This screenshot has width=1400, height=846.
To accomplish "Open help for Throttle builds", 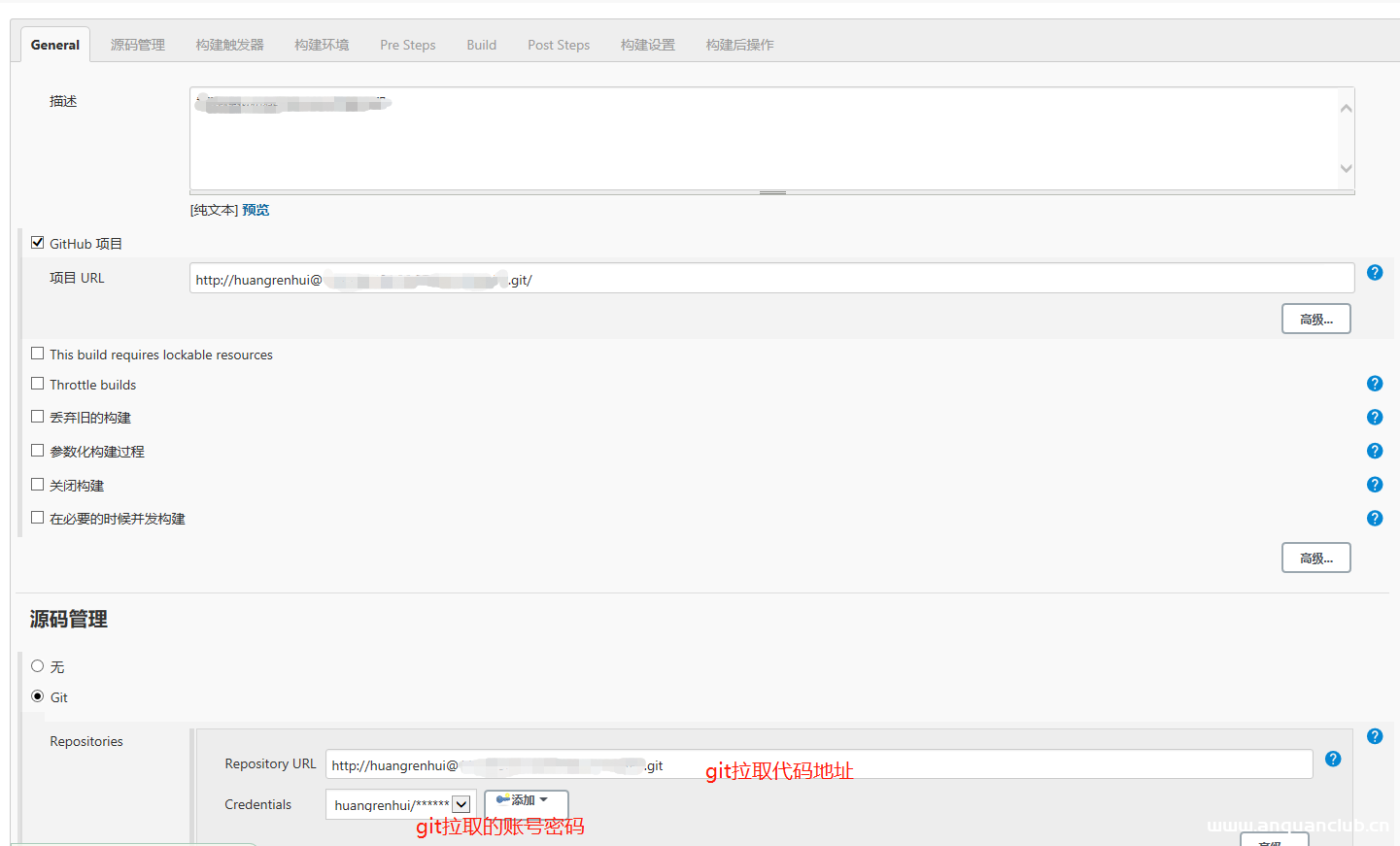I will (1375, 384).
